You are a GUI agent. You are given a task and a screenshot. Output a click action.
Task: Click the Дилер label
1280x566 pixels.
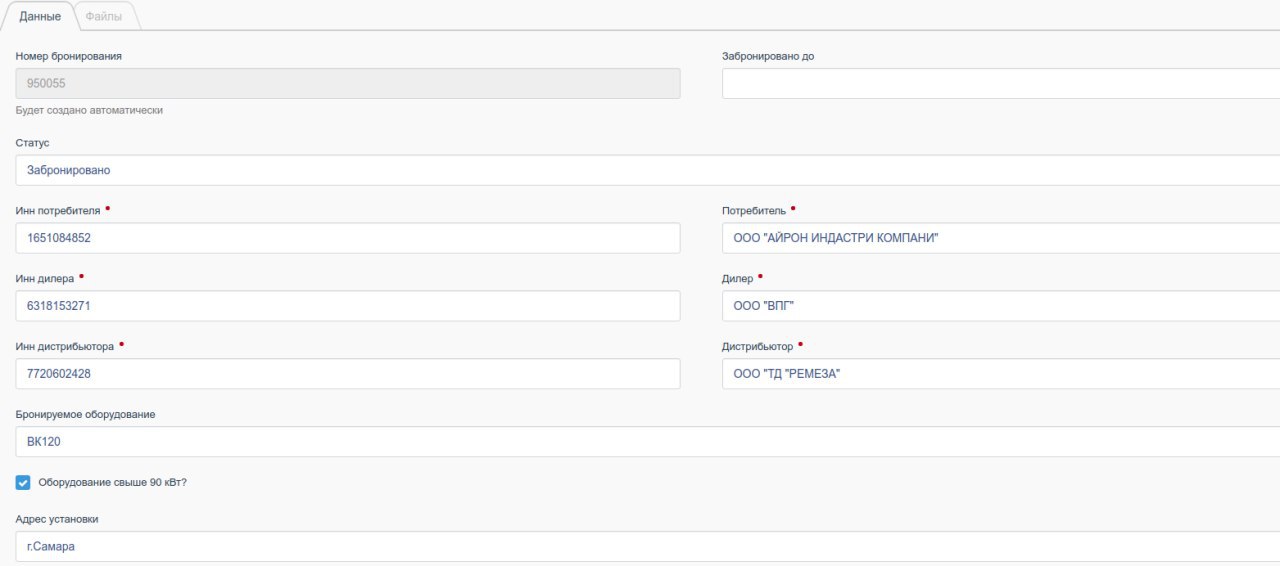point(738,279)
